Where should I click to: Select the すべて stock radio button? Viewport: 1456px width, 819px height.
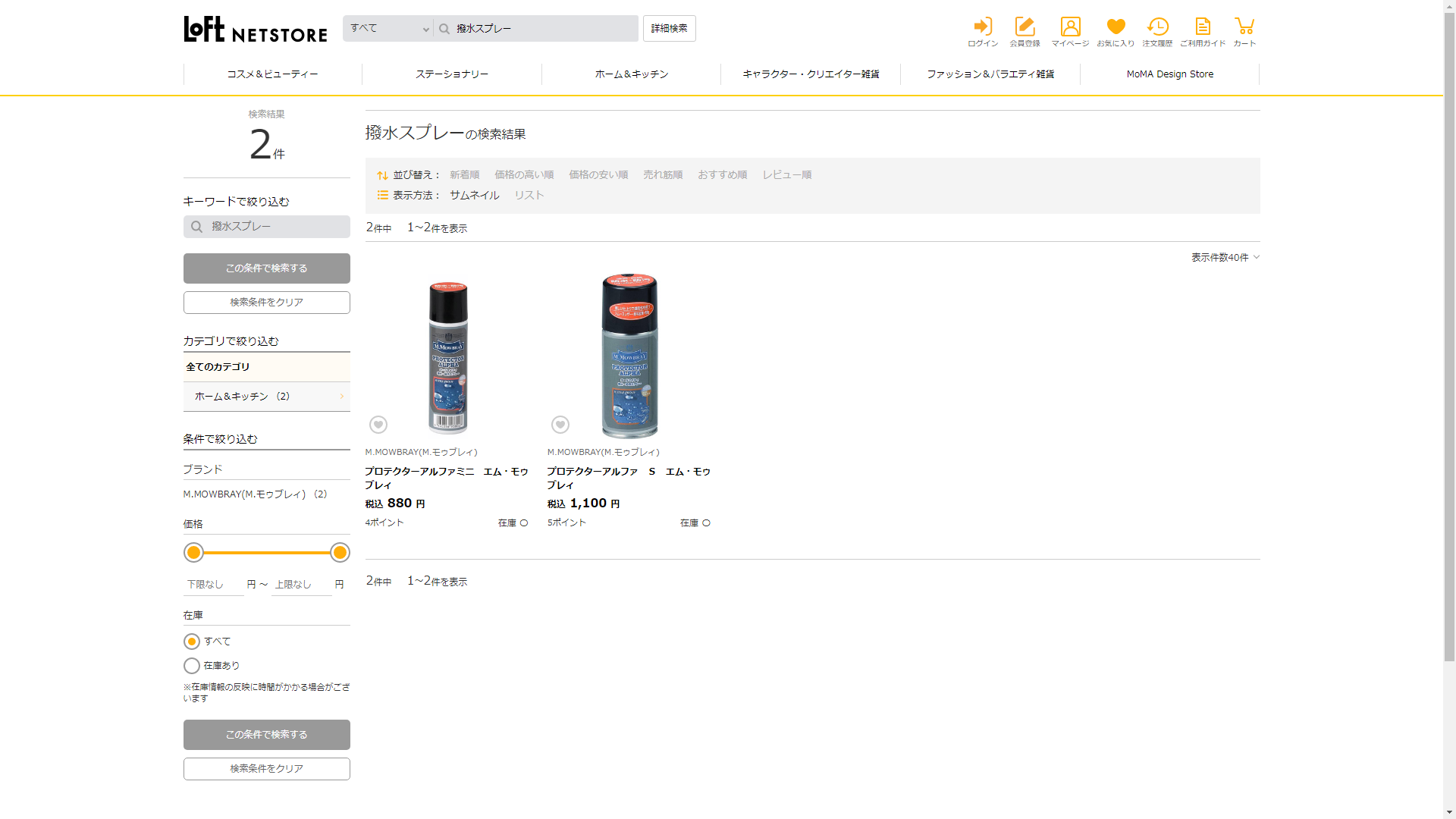click(x=192, y=642)
